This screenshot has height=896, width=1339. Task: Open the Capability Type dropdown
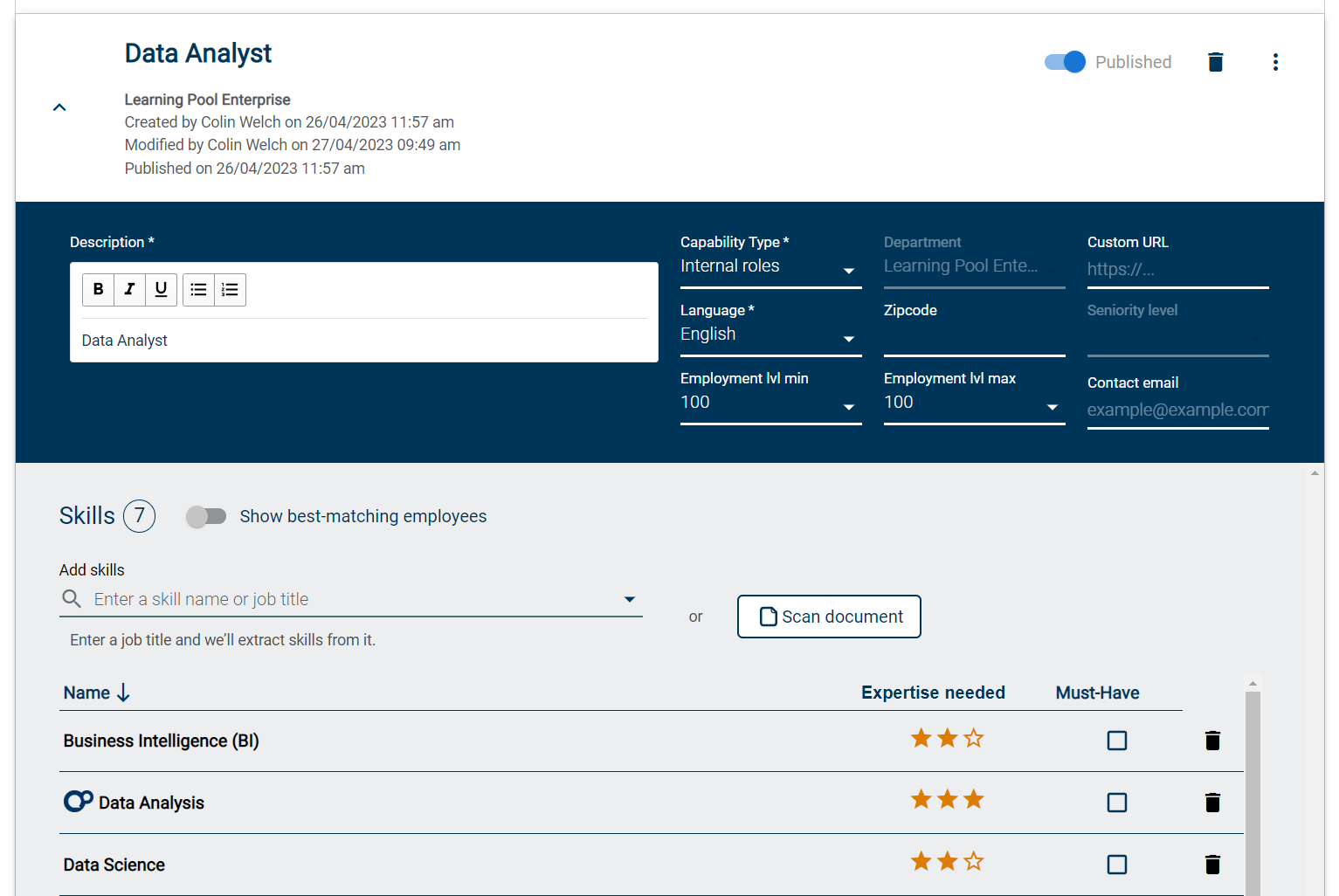(770, 267)
